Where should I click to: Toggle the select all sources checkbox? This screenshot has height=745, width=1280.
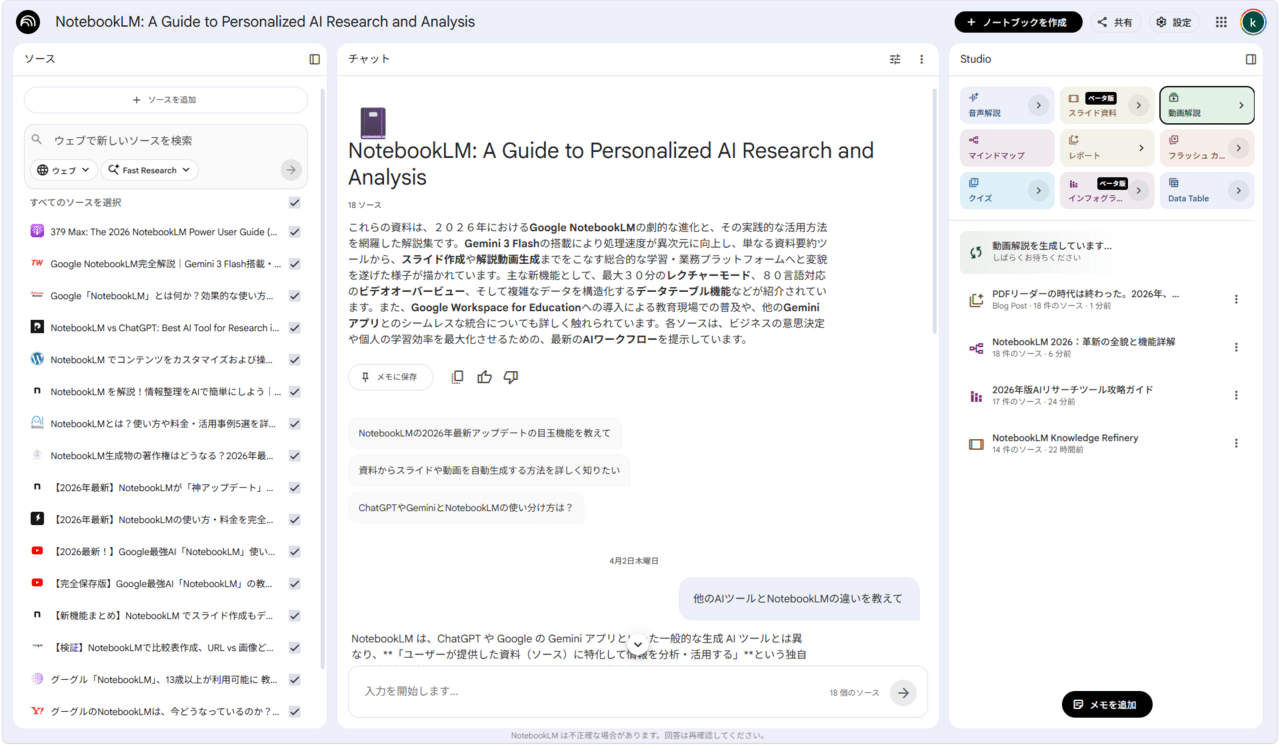coord(294,202)
